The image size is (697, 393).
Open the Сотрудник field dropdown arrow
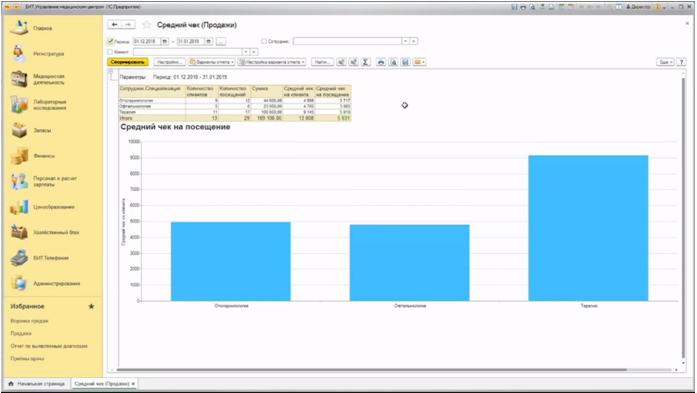click(405, 41)
